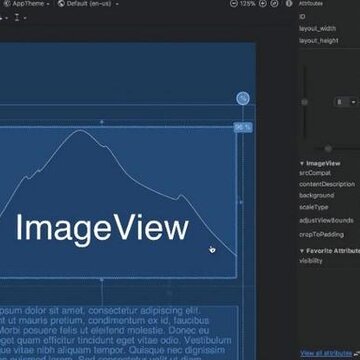Click the zoom in plus icon
Screen dimensions: 360x360
pyautogui.click(x=263, y=4)
